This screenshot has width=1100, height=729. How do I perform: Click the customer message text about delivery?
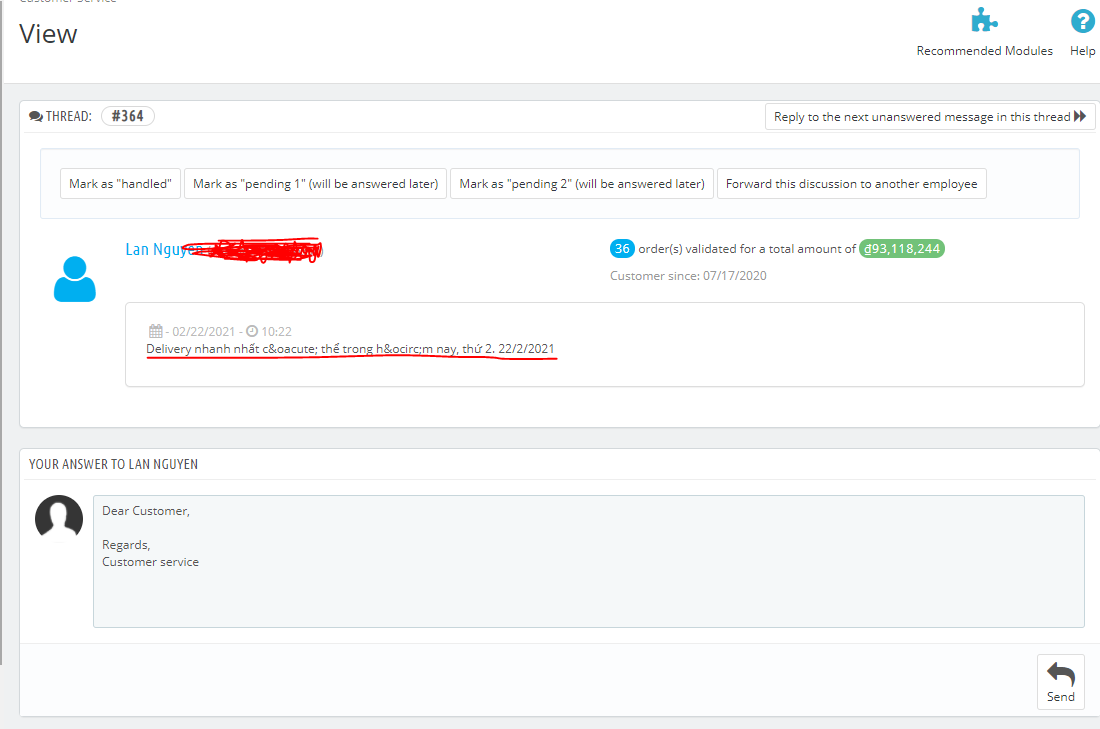[350, 349]
